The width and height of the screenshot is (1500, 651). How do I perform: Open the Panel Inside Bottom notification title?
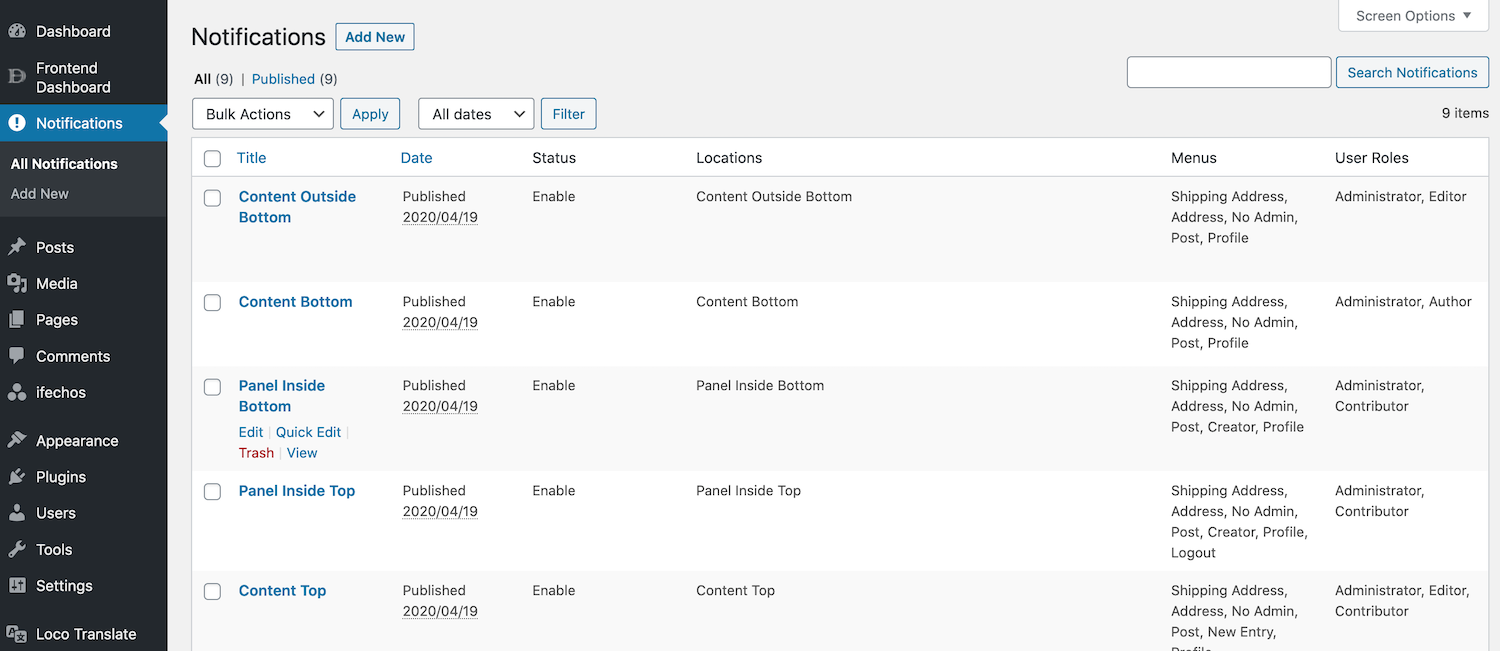[282, 396]
